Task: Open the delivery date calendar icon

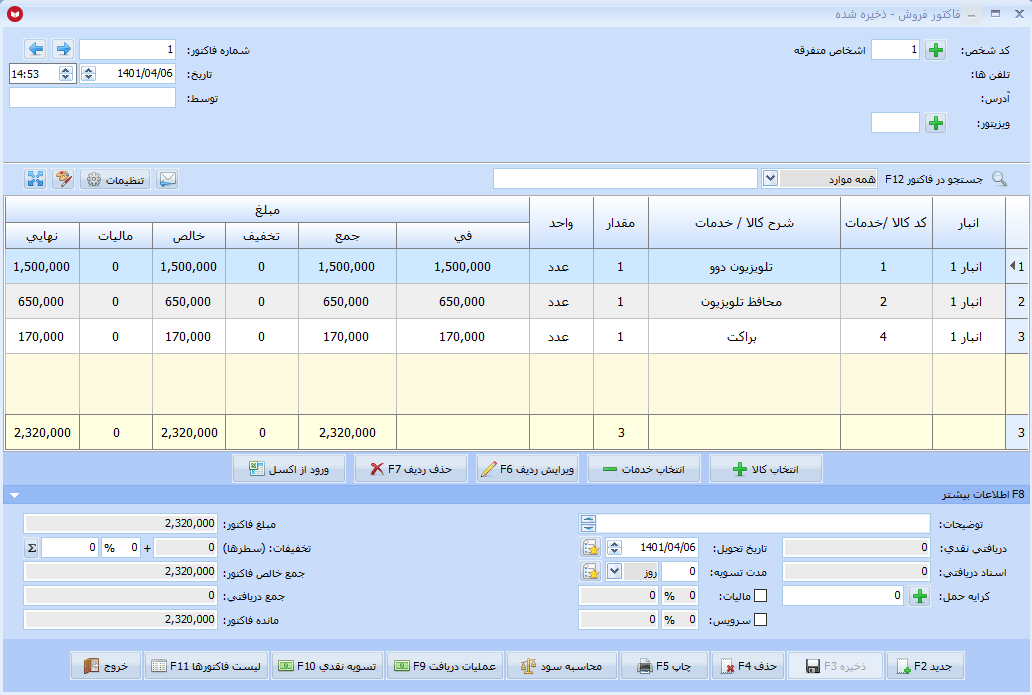Action: coord(590,548)
